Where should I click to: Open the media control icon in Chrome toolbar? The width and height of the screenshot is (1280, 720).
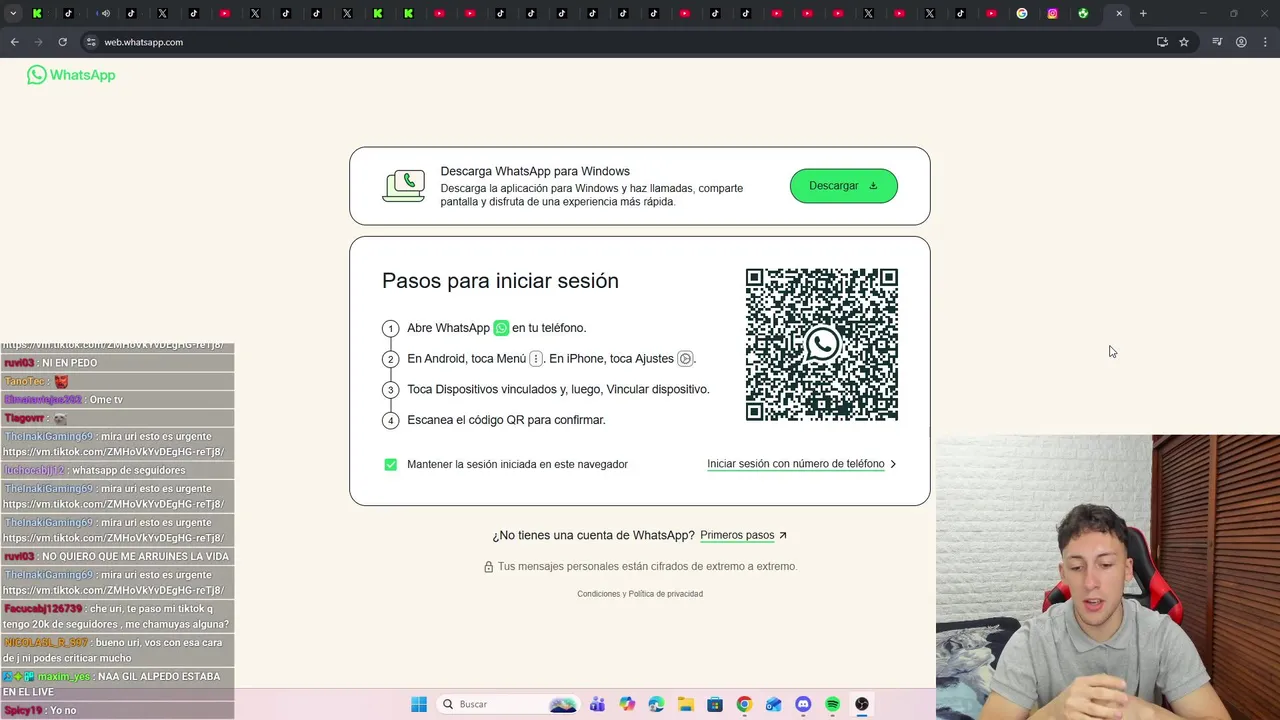[1217, 42]
